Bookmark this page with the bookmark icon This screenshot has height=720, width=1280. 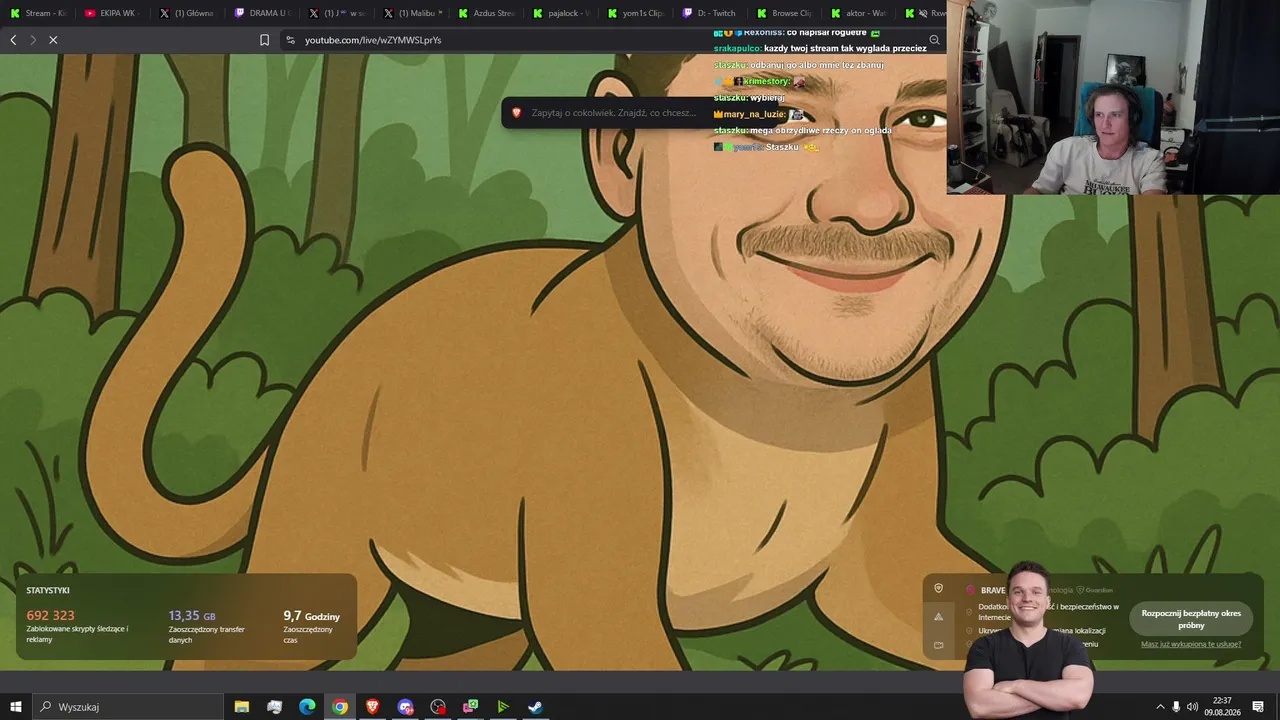(264, 40)
